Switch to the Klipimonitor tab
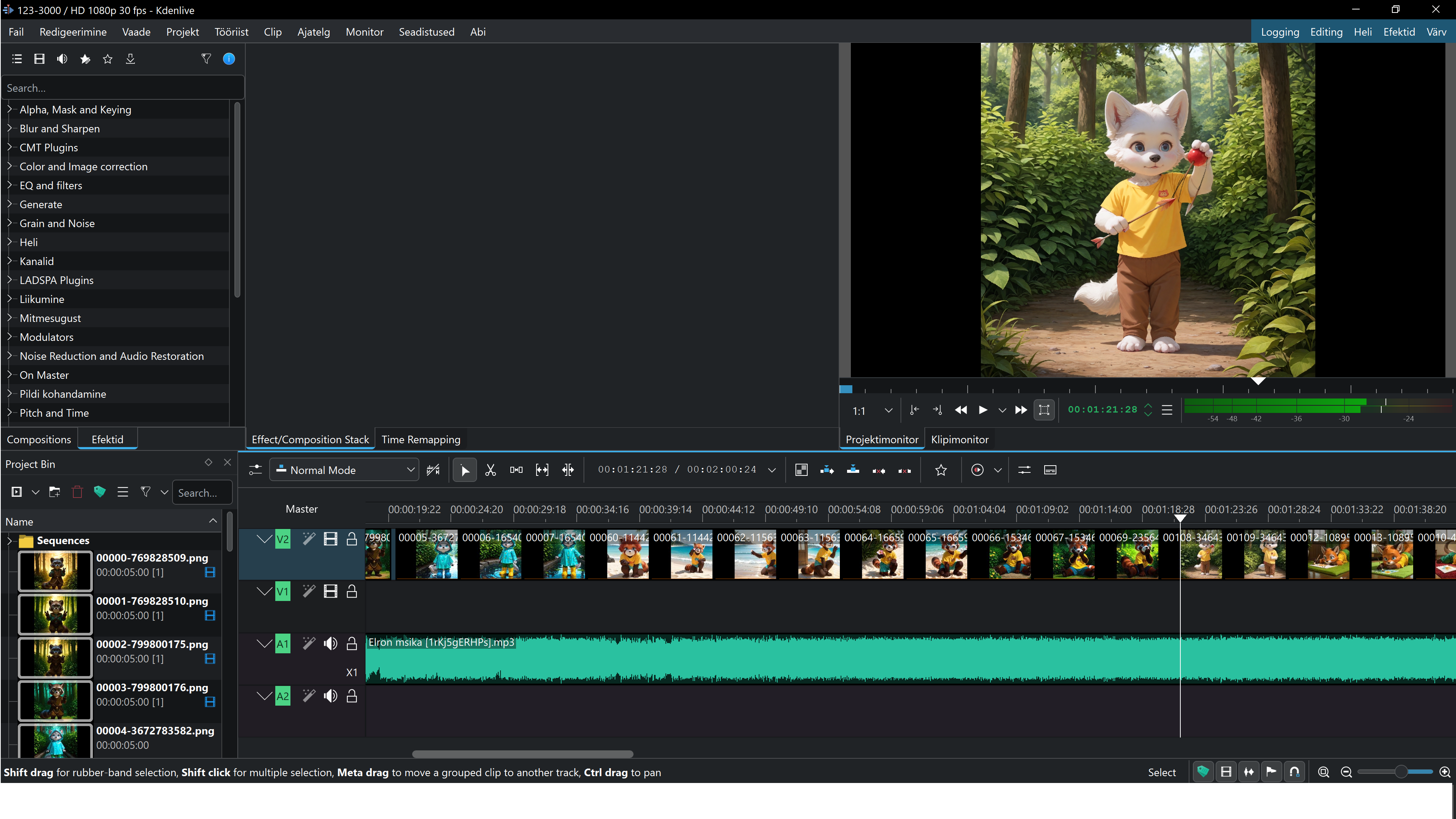 click(959, 440)
